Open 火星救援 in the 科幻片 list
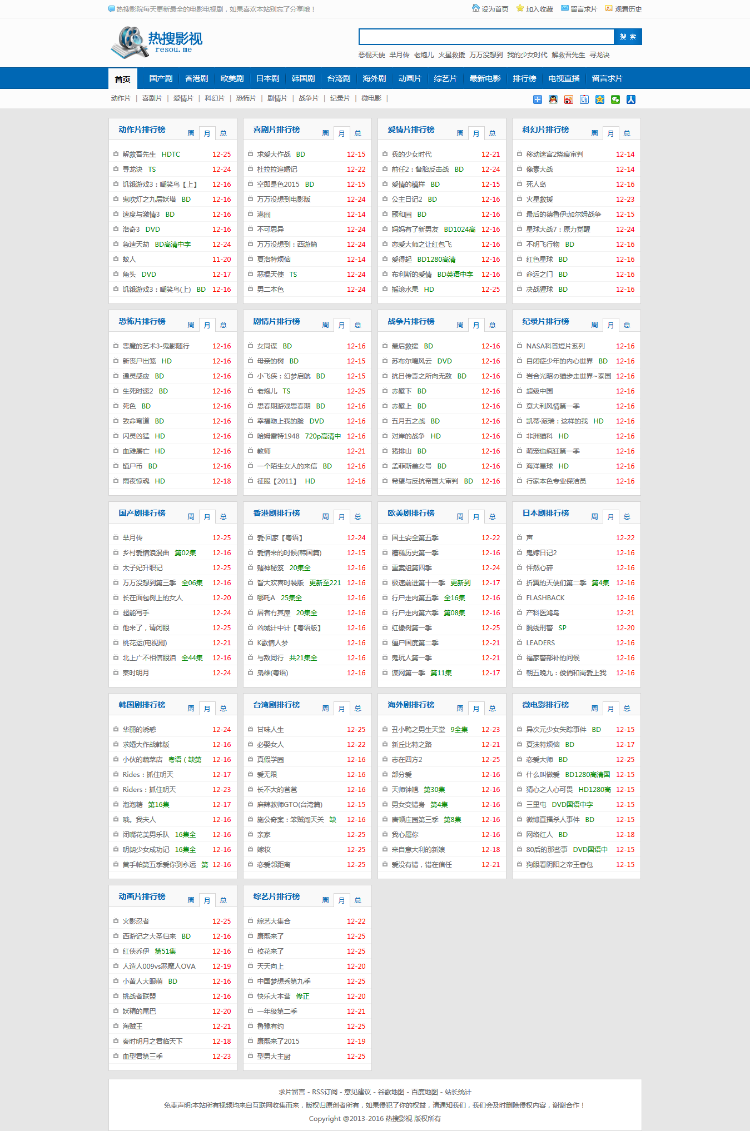The width and height of the screenshot is (750, 1131). pos(540,200)
